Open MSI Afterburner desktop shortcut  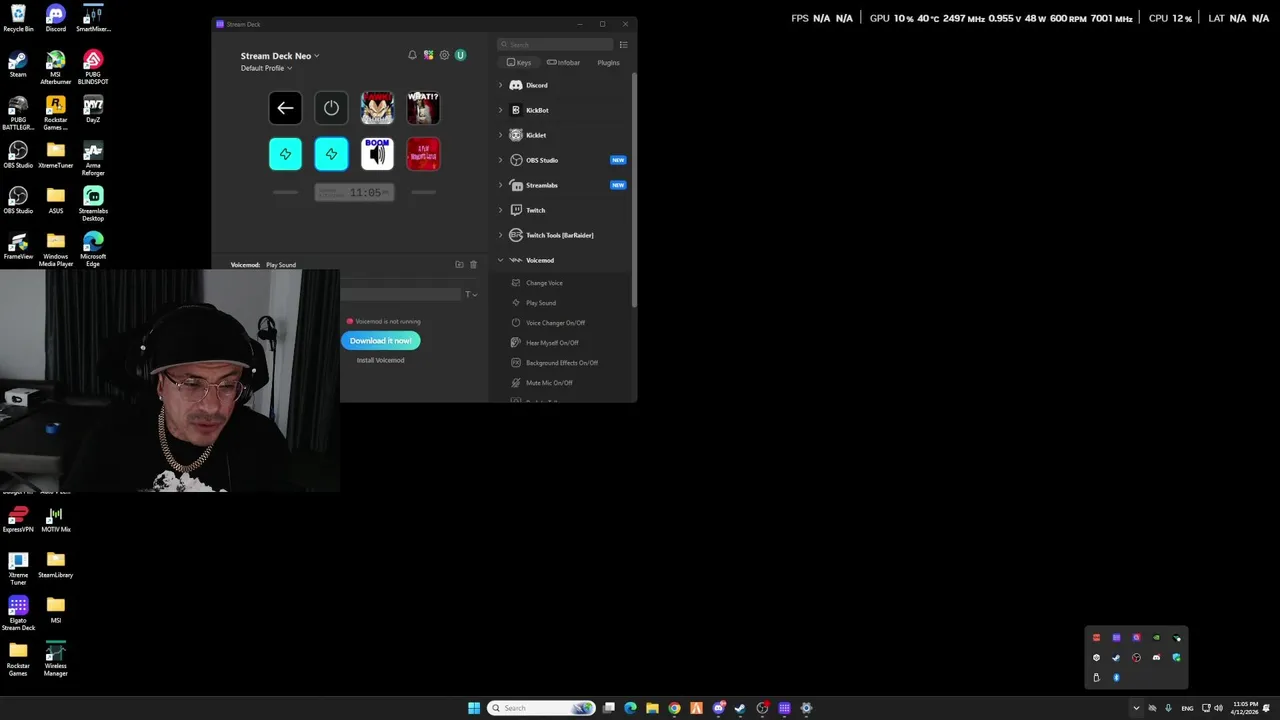tap(56, 68)
